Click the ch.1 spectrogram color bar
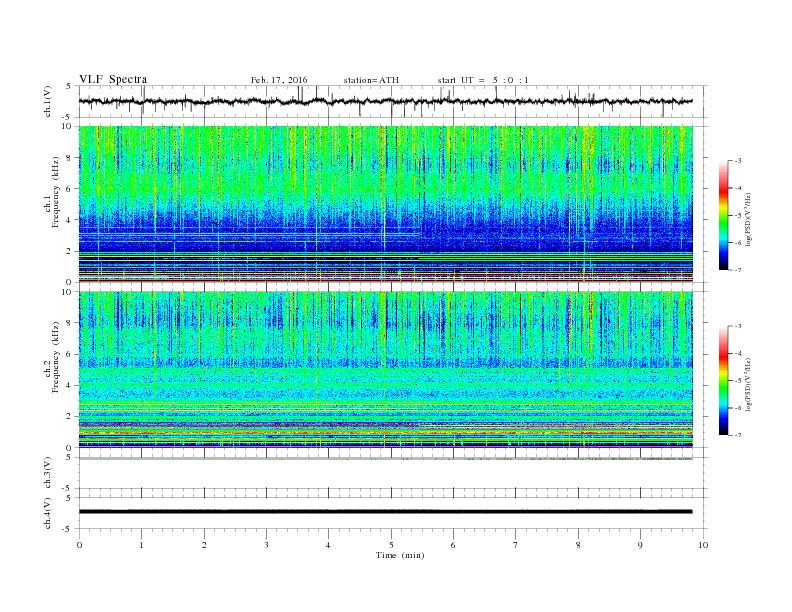 click(724, 215)
